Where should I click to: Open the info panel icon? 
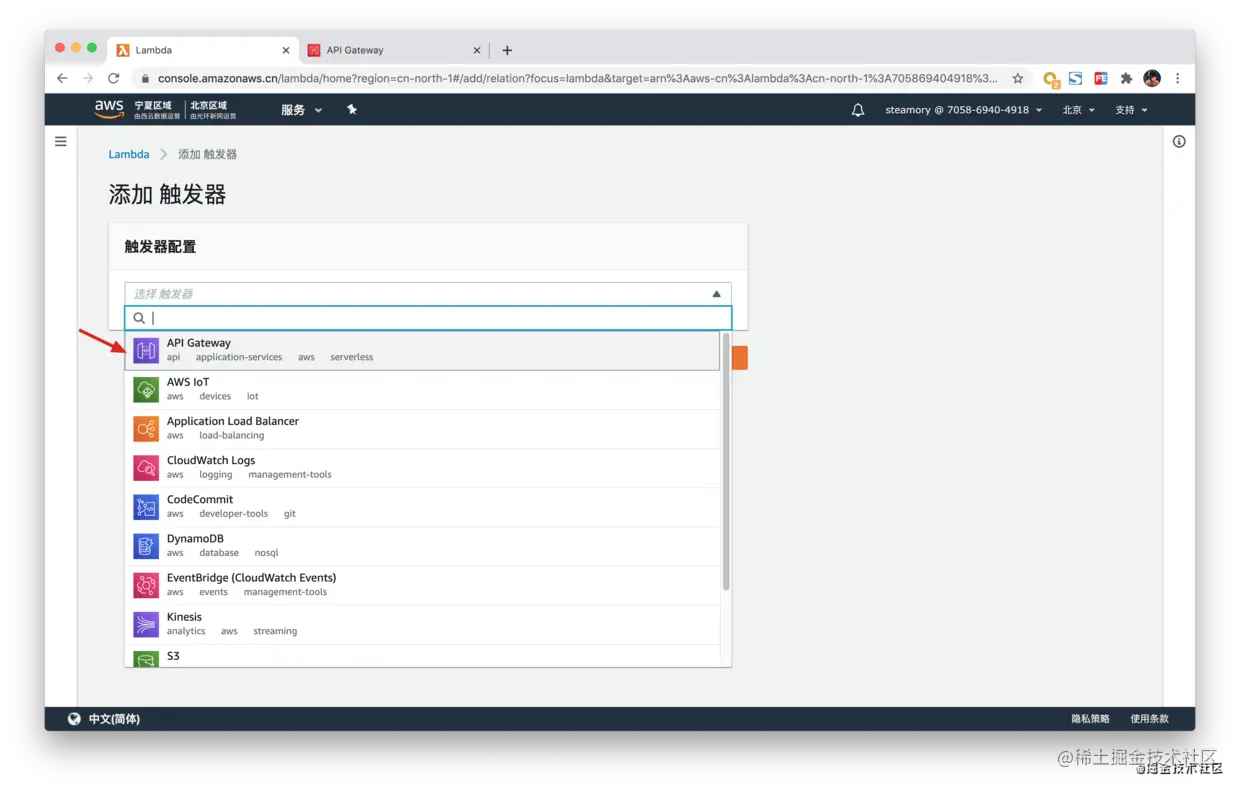click(1179, 142)
